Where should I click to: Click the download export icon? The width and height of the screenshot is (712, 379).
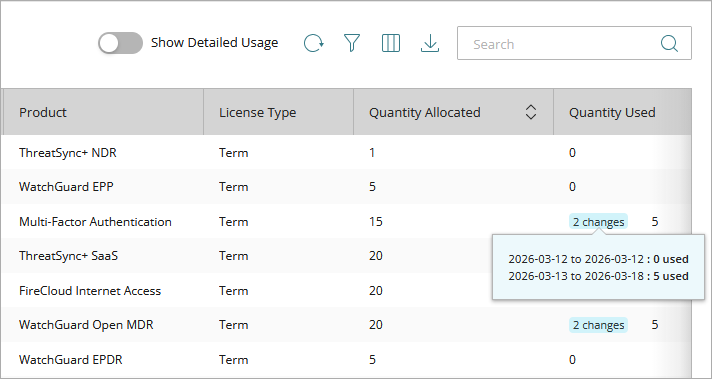tap(430, 44)
